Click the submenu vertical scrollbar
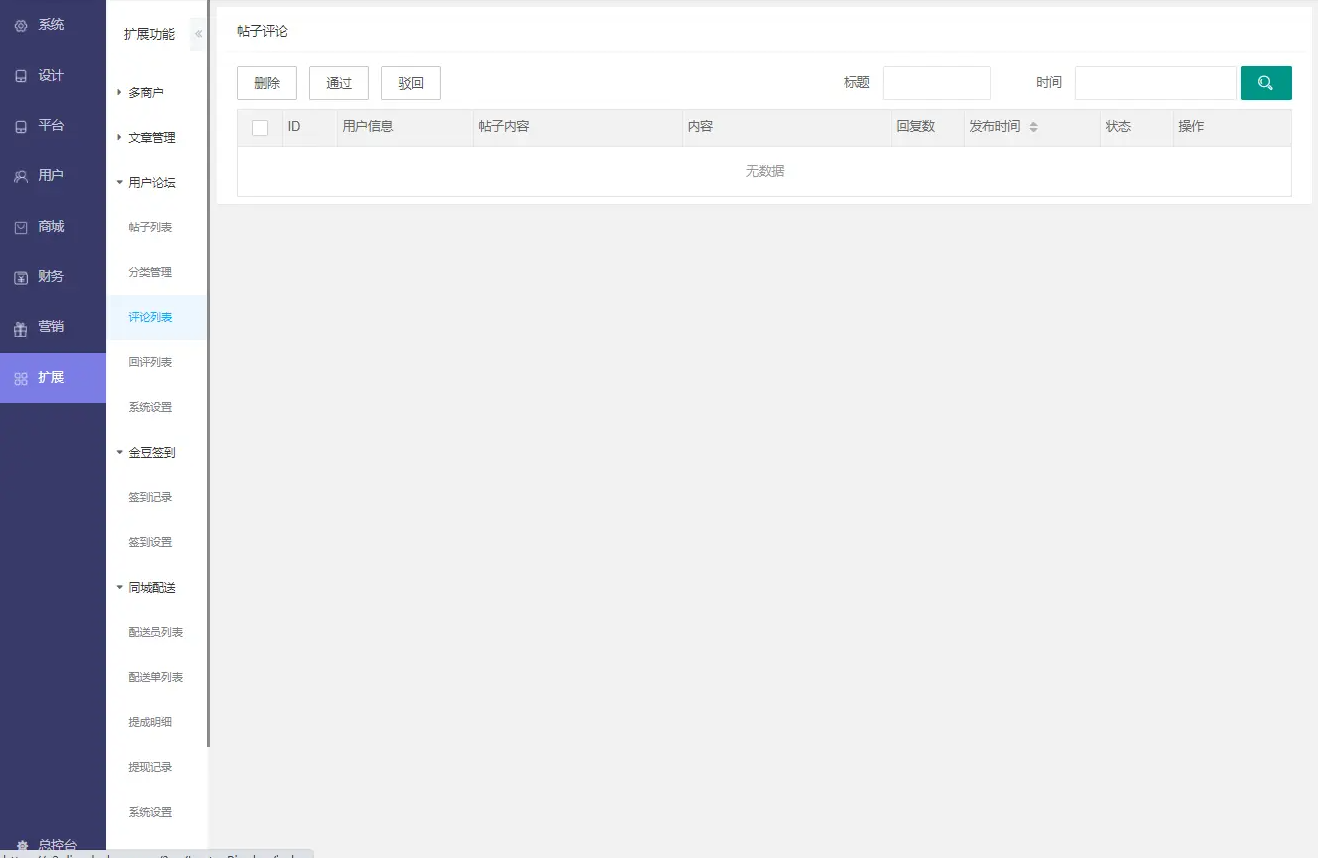1318x858 pixels. (x=209, y=373)
